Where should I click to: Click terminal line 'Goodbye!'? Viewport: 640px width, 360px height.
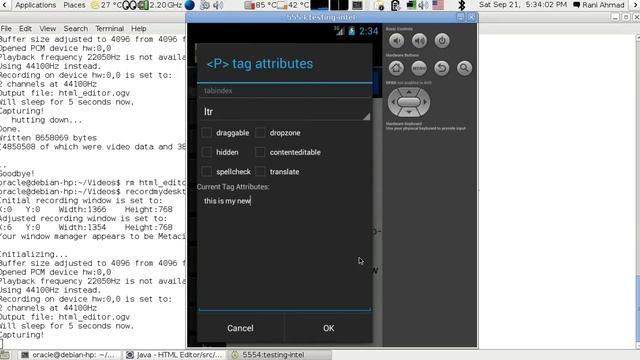(x=18, y=173)
